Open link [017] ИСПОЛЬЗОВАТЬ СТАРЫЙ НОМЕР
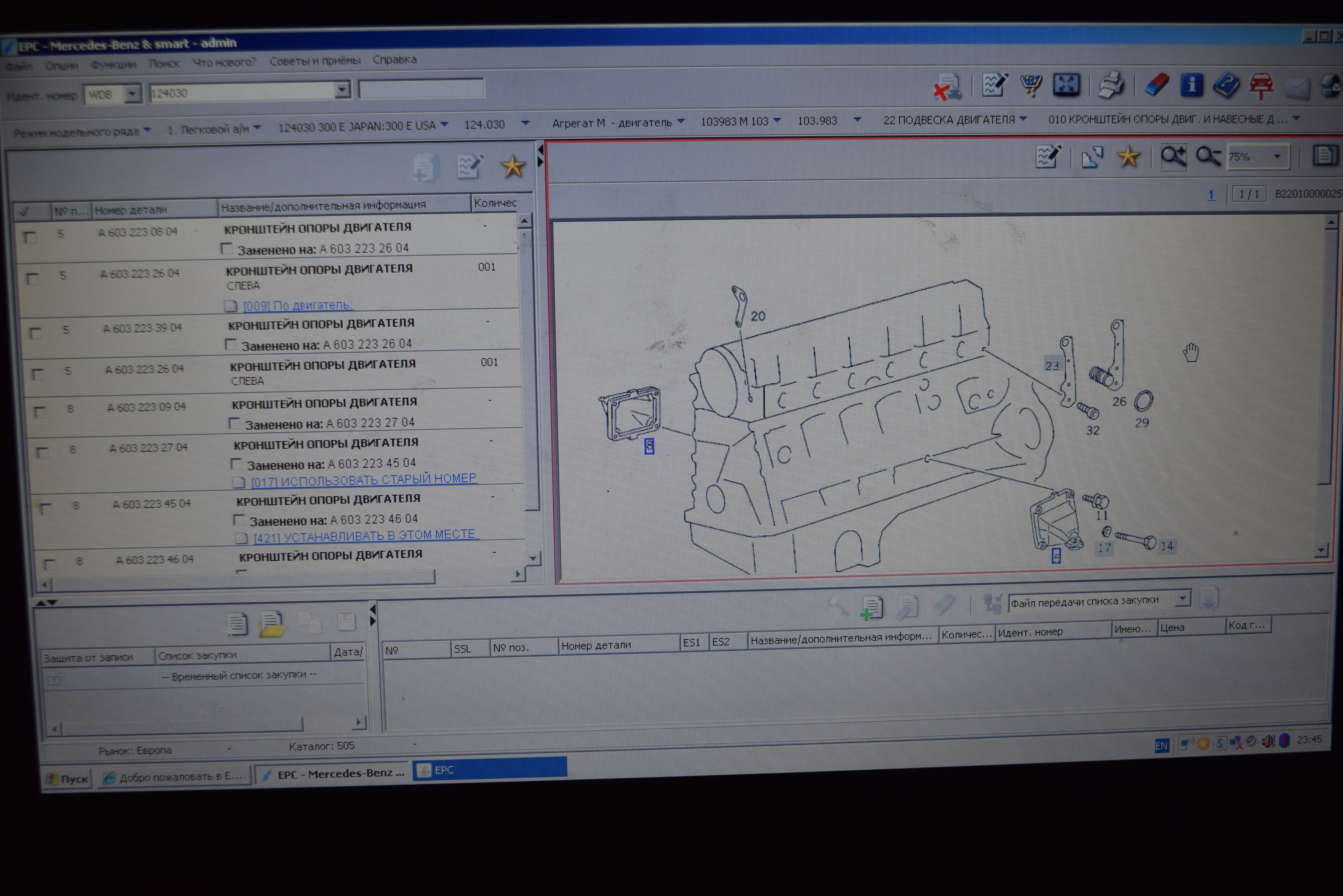Viewport: 1343px width, 896px height. click(x=364, y=479)
